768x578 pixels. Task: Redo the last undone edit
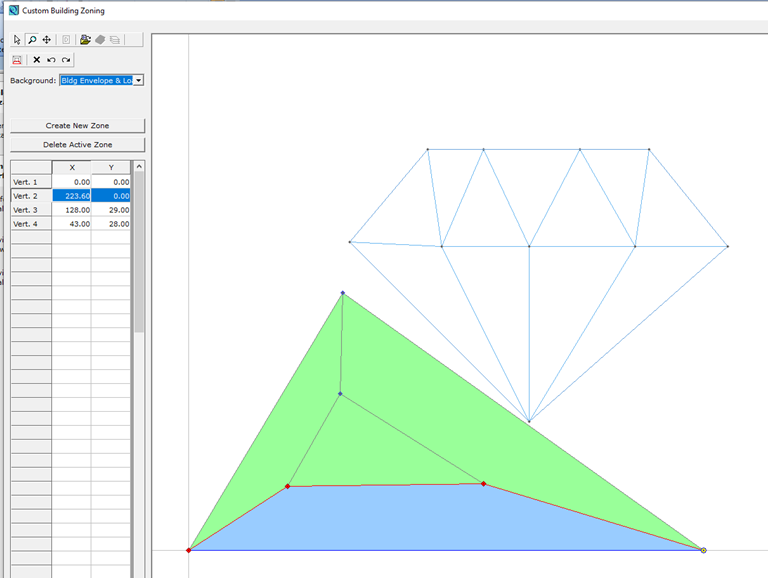tap(66, 60)
